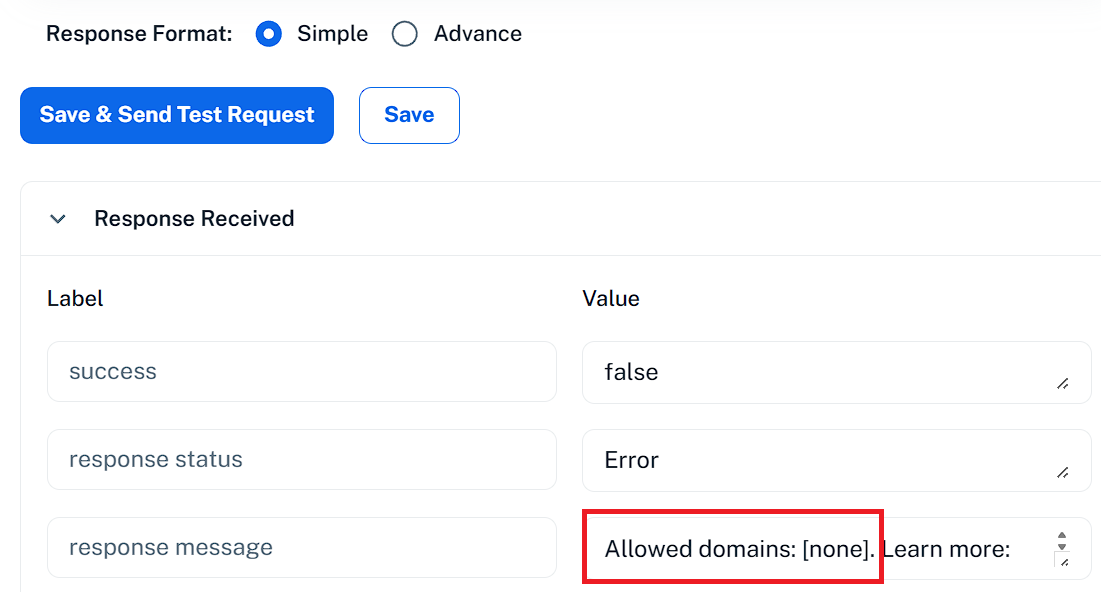
Task: Focus the success label field
Action: click(x=302, y=371)
